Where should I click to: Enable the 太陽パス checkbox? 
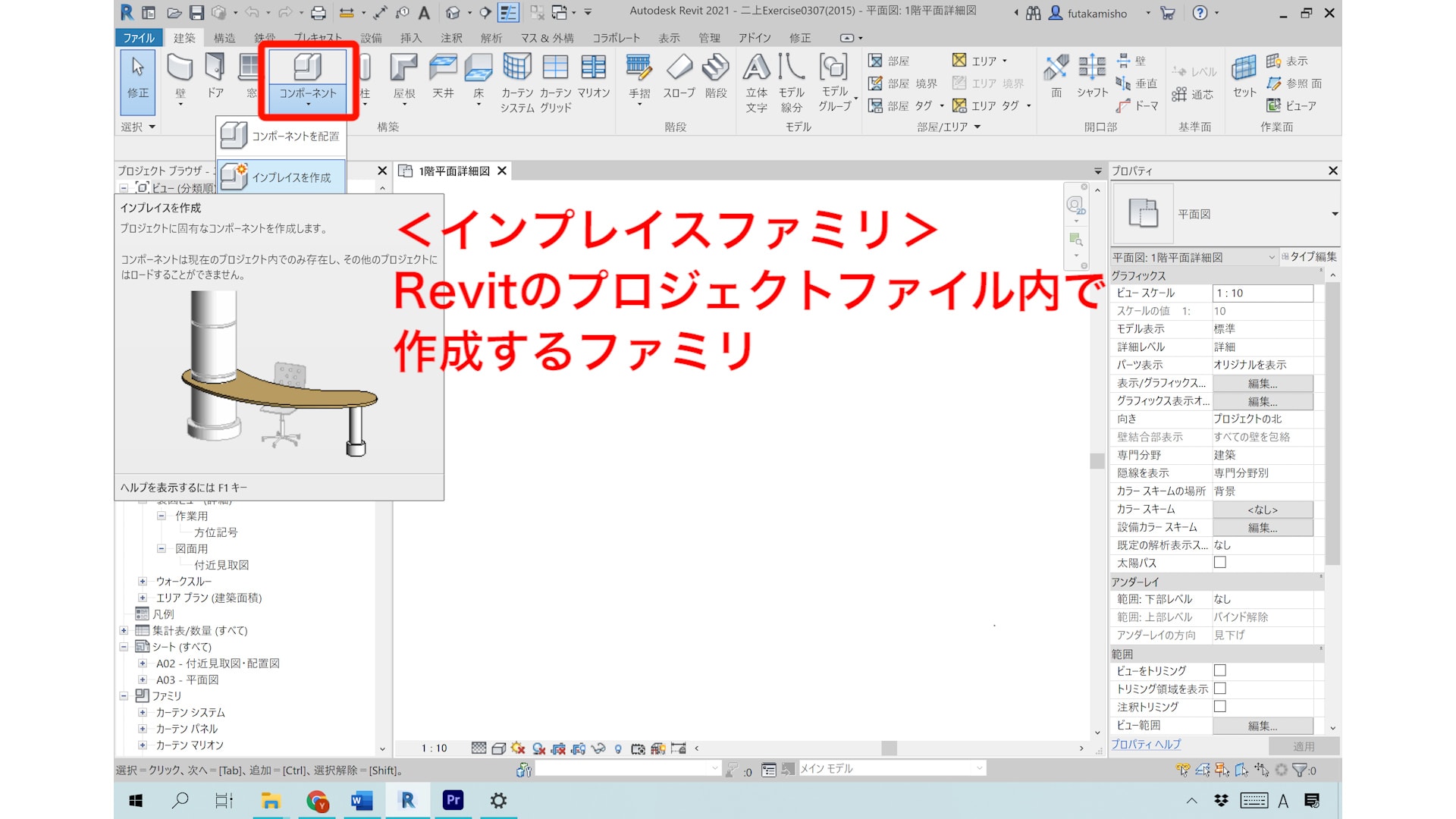pyautogui.click(x=1219, y=563)
